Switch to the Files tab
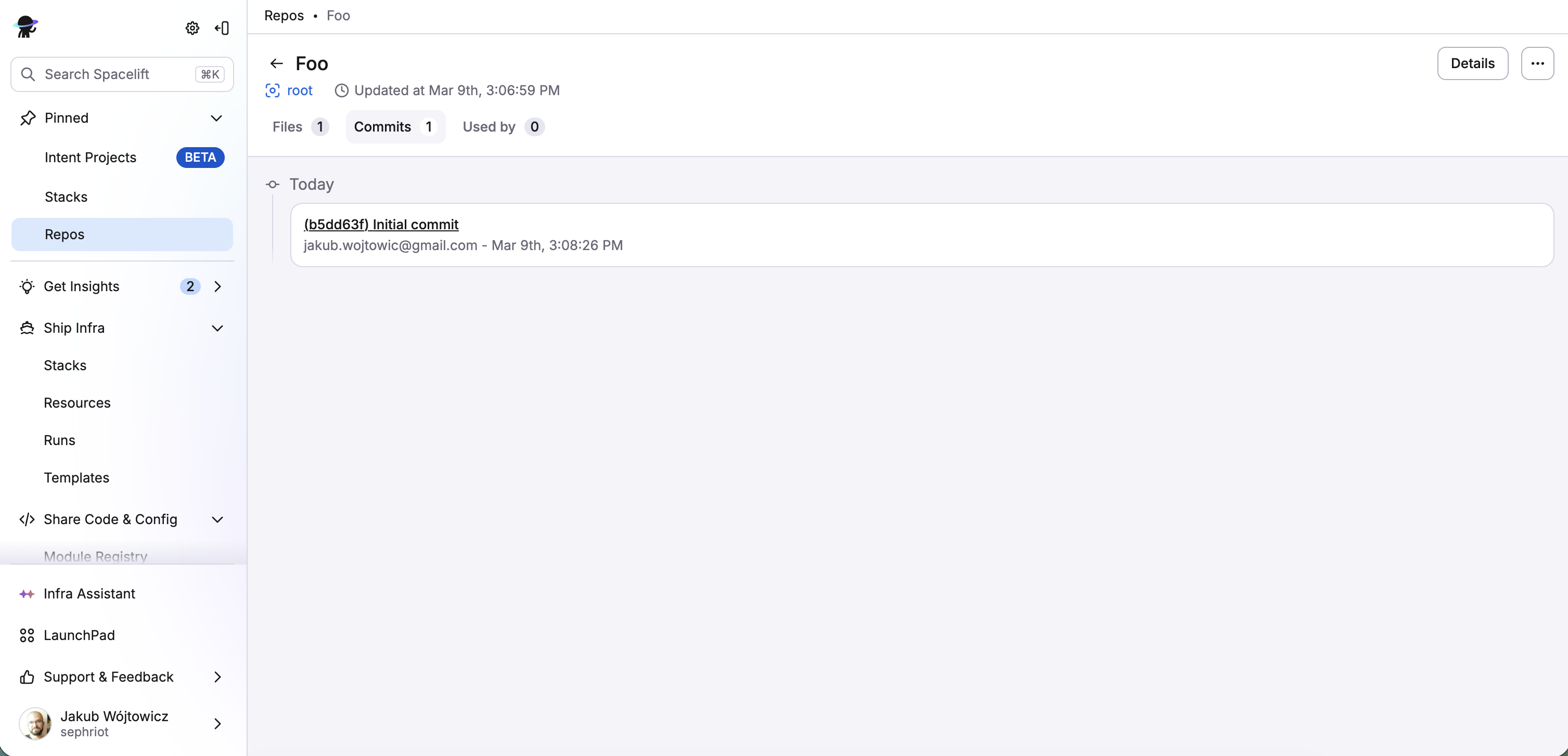 point(299,126)
